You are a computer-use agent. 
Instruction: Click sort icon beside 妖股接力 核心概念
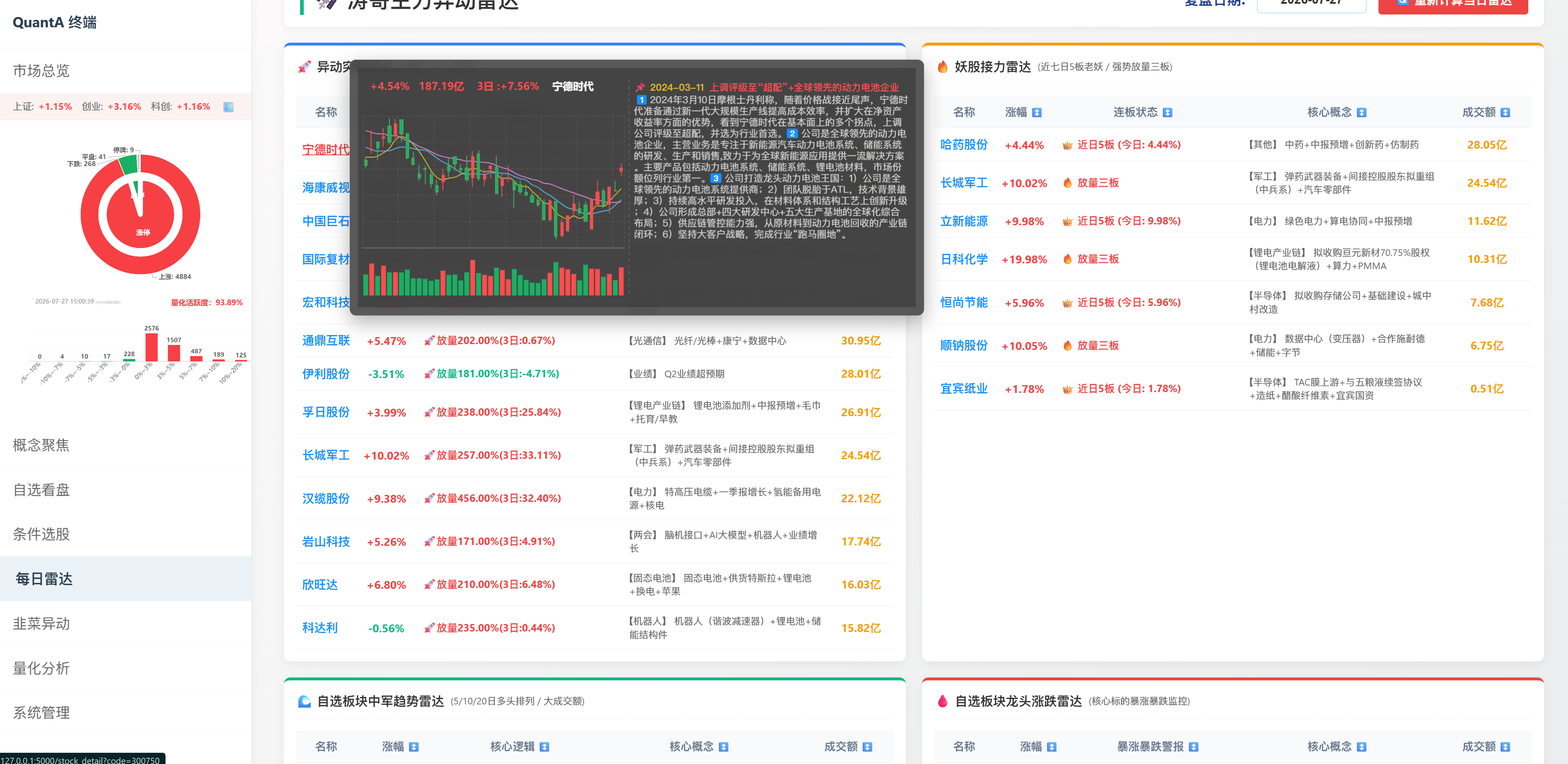(1362, 113)
